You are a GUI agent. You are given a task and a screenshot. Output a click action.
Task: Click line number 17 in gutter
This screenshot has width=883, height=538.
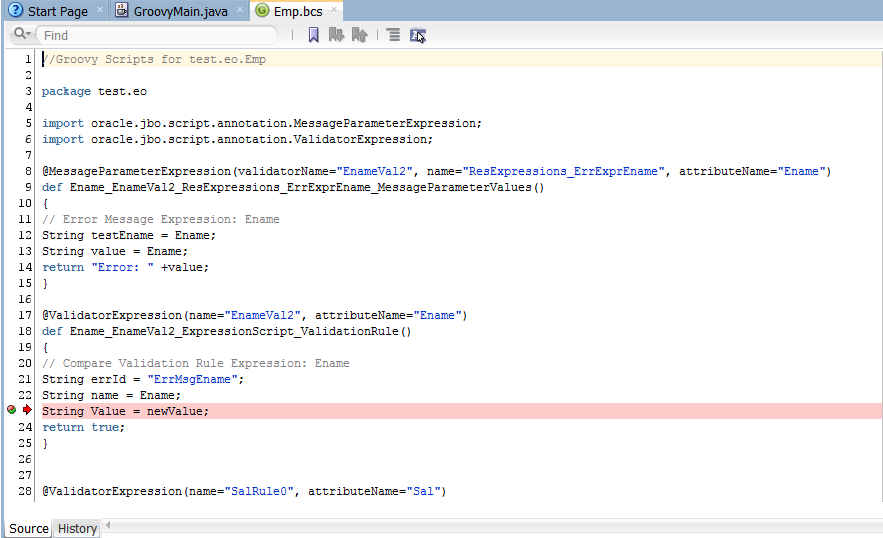(25, 315)
